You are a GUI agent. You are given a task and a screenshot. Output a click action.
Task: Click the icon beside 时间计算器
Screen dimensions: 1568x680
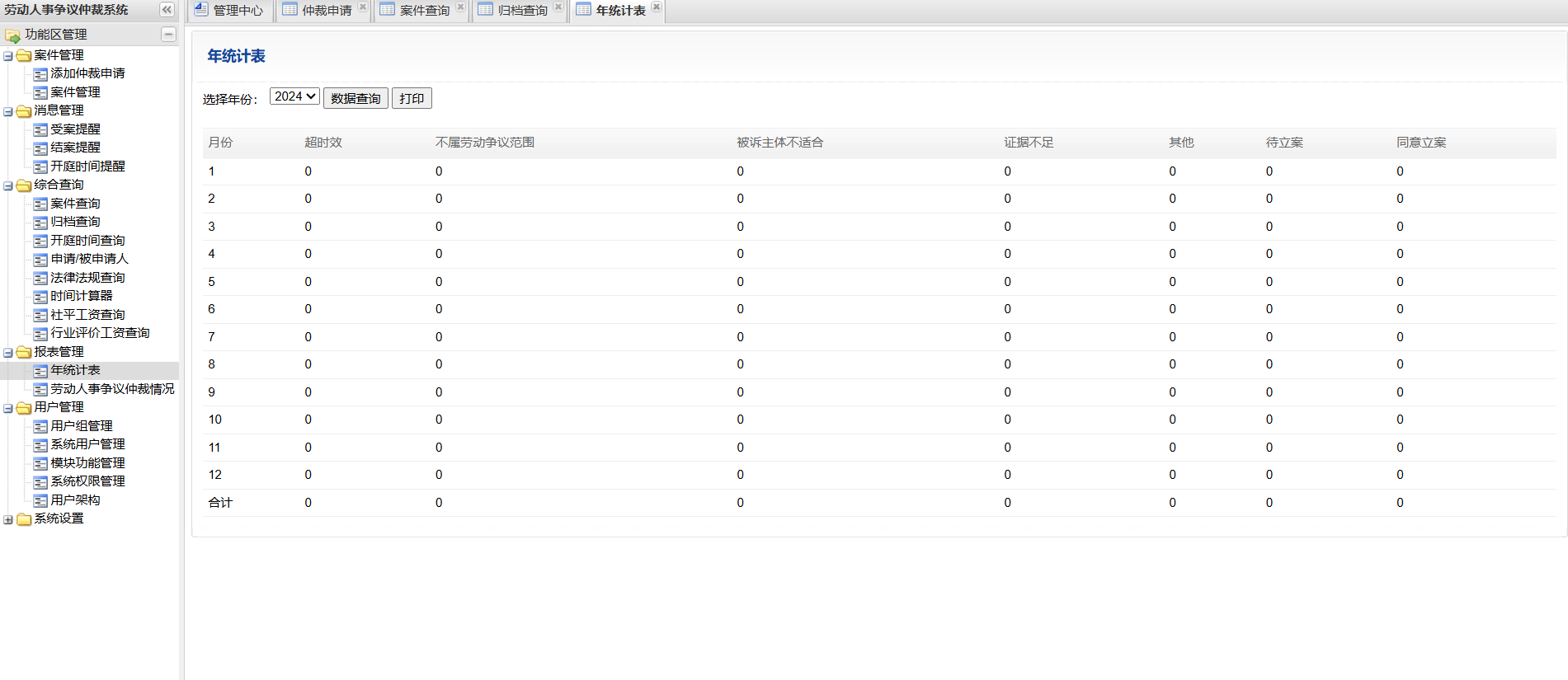pos(40,297)
